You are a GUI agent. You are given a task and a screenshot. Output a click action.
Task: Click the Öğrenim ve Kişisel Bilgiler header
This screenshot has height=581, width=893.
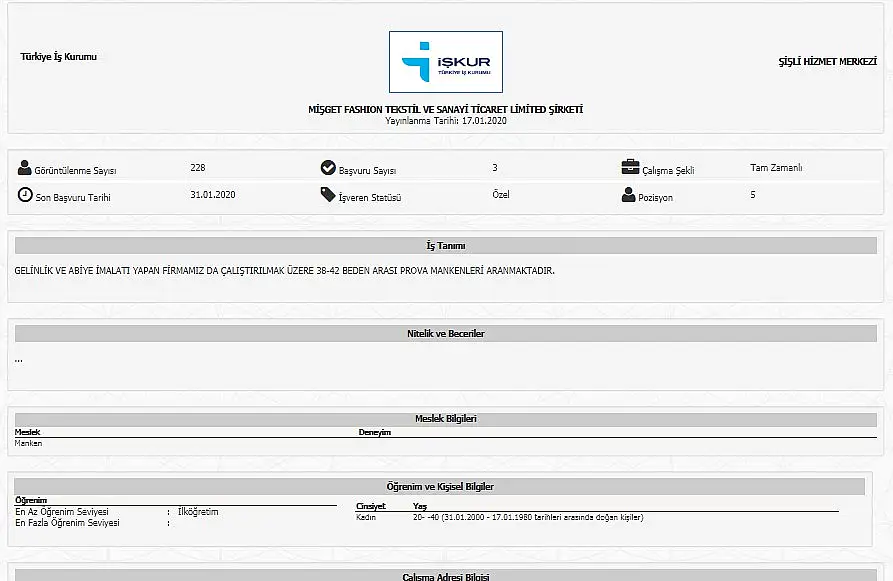tap(440, 486)
